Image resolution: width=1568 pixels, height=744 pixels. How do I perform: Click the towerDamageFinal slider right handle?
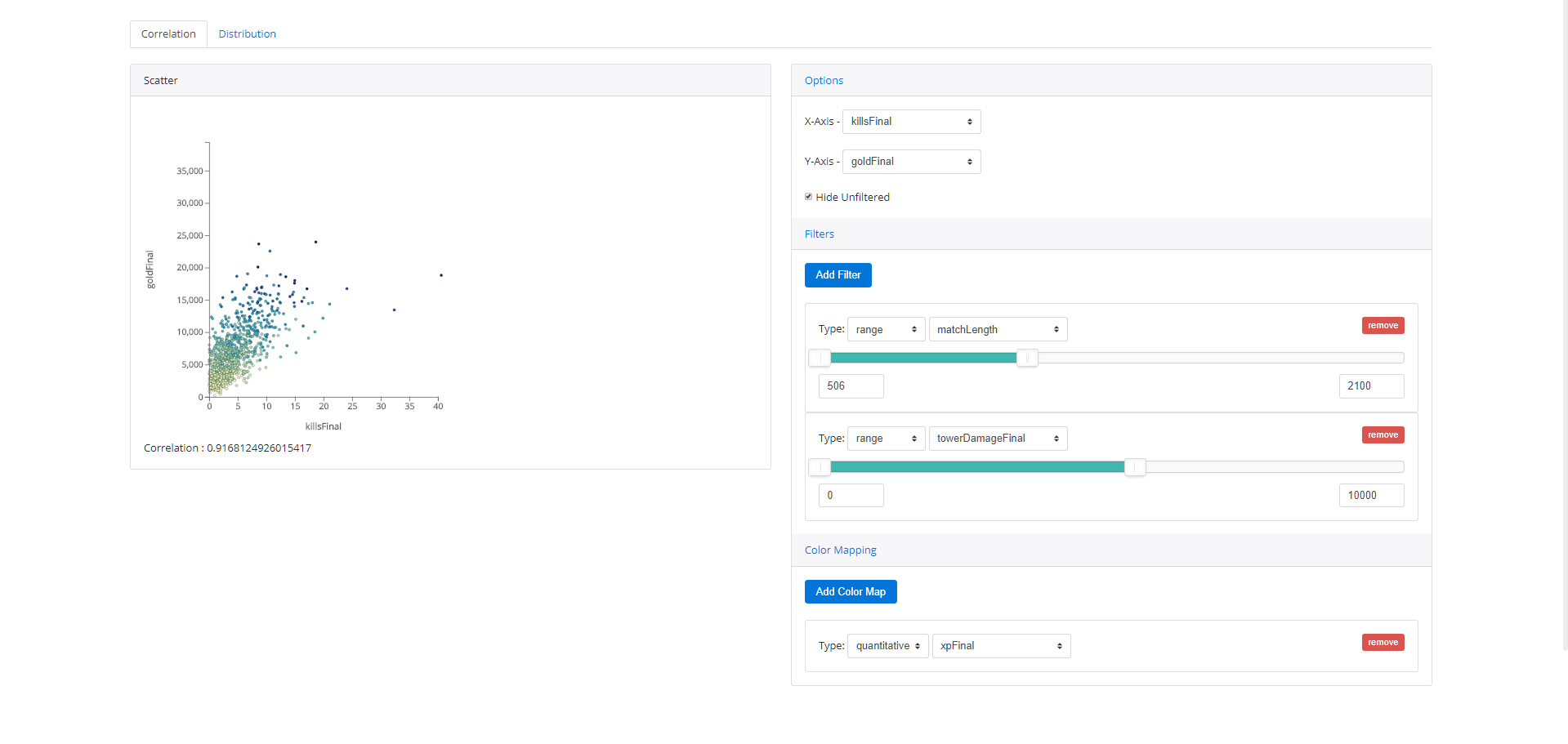pos(1135,467)
